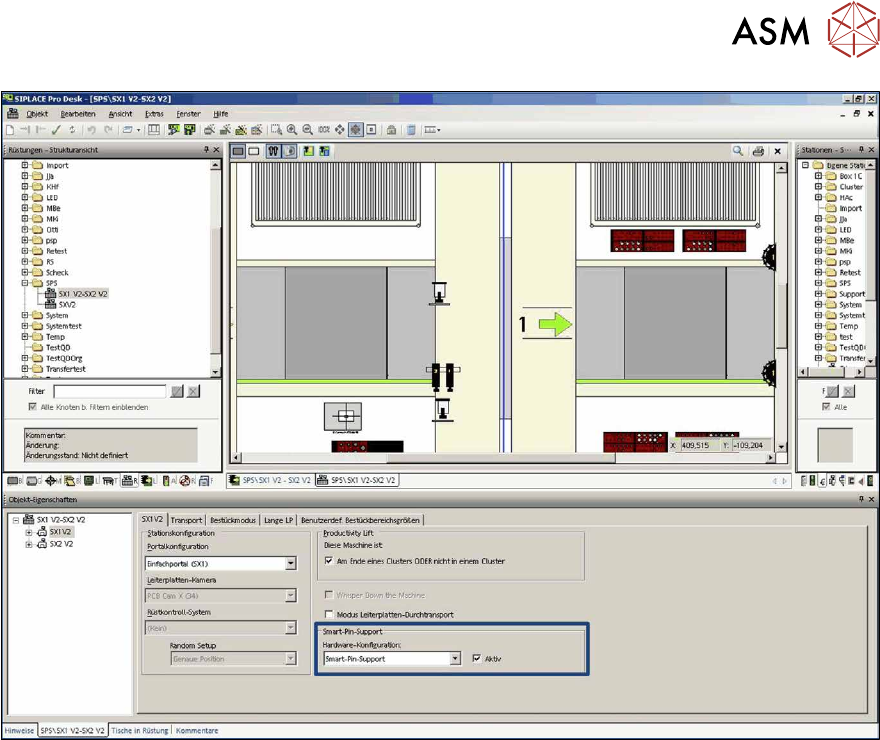
Task: Click the undo arrow toolbar icon
Action: click(x=91, y=130)
